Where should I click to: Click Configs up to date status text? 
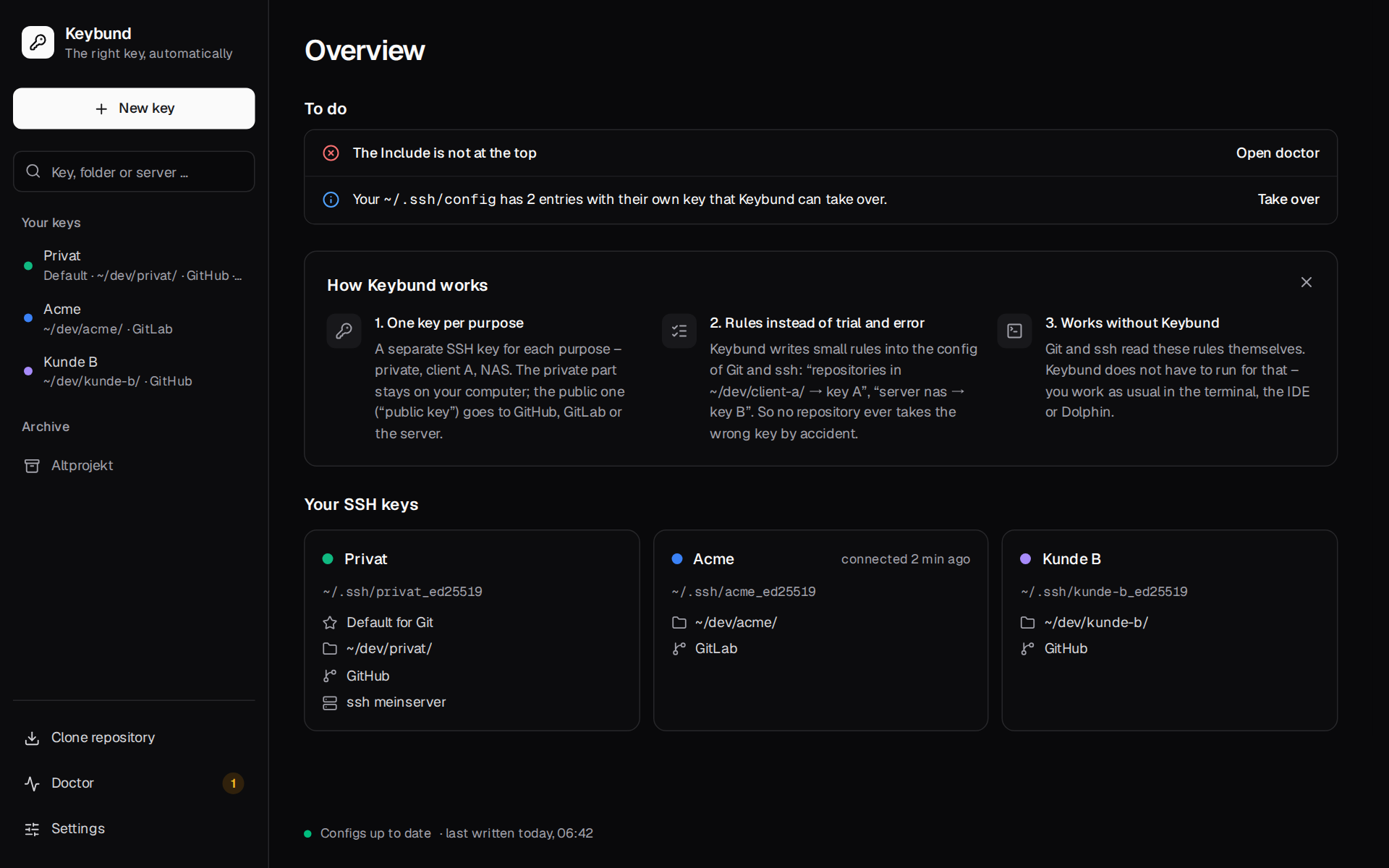375,833
